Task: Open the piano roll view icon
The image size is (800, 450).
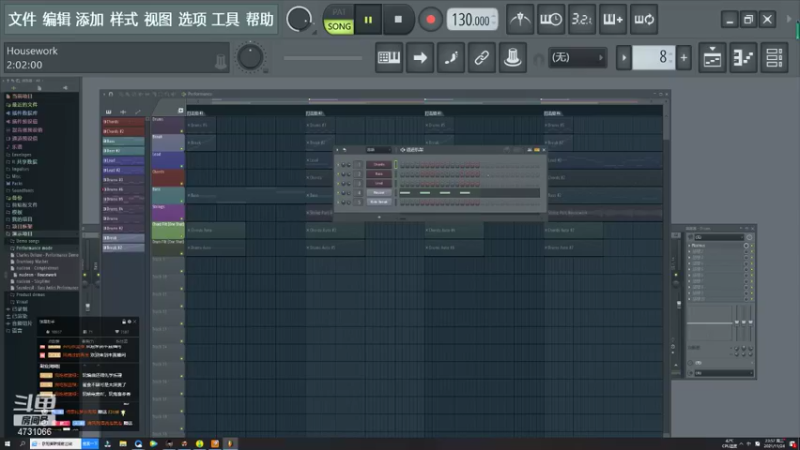Action: pyautogui.click(x=743, y=58)
